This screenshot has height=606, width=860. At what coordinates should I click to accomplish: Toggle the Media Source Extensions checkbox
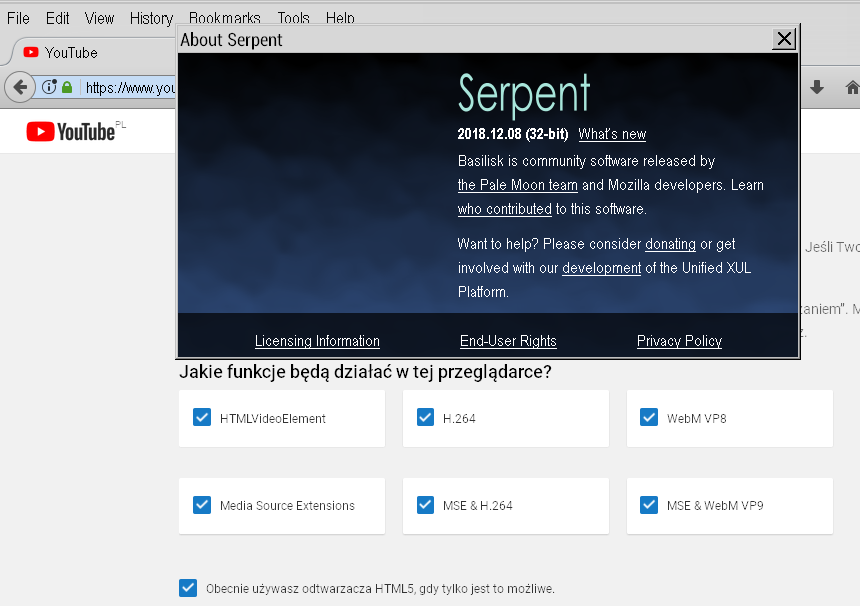[202, 505]
